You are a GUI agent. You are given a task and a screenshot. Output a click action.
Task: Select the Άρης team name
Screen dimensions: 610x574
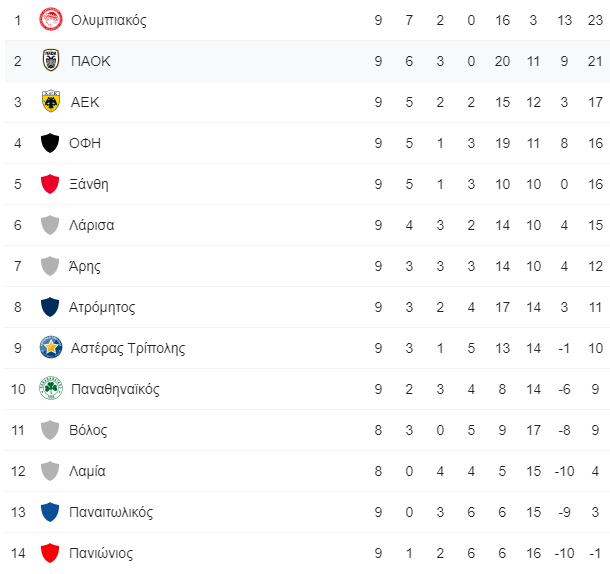coord(84,266)
